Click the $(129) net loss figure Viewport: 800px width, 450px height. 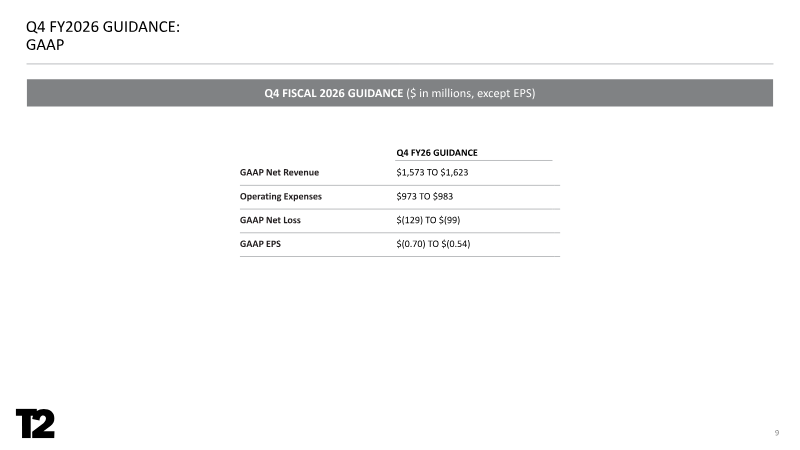pos(411,221)
